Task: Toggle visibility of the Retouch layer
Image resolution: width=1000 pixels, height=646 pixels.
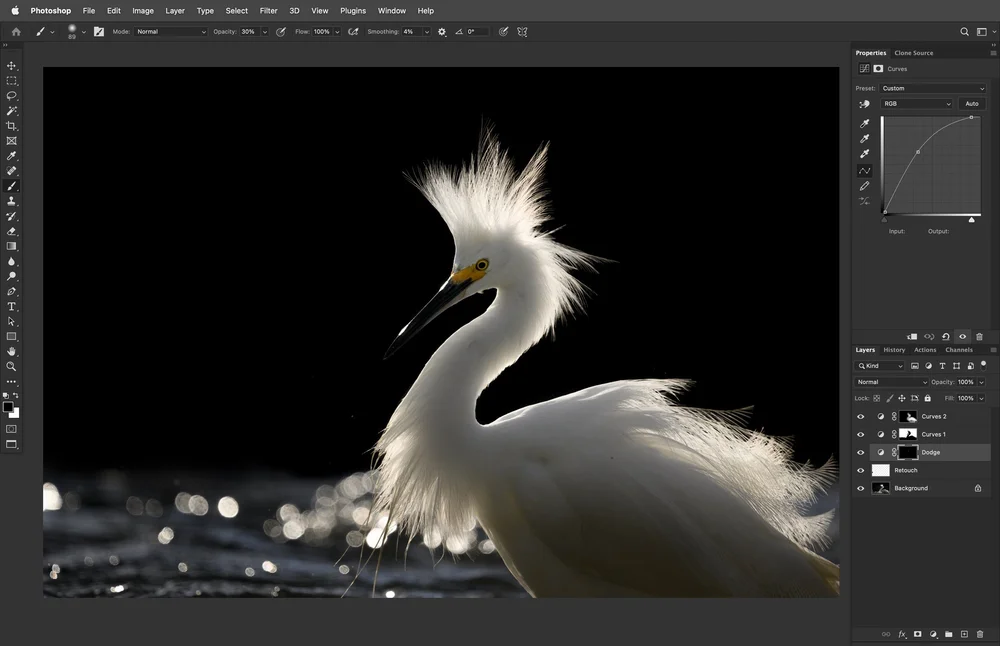Action: 861,471
